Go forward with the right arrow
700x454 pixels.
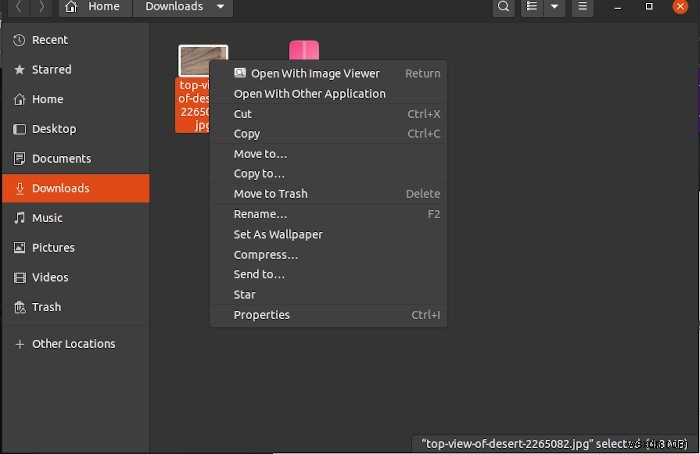(42, 6)
